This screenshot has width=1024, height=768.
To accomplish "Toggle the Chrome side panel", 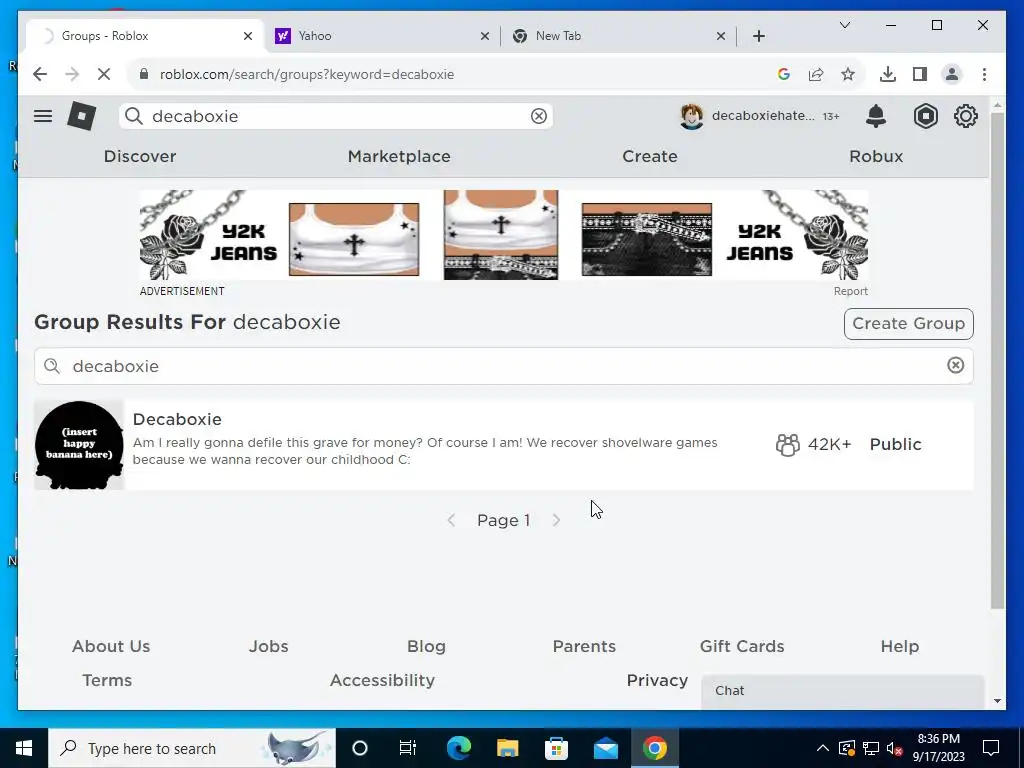I will click(x=920, y=74).
